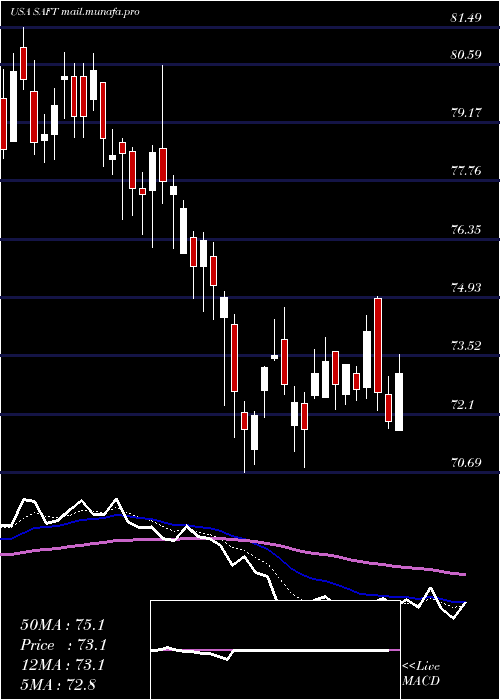Click the 50MA : 75.1 readout
The width and height of the screenshot is (500, 700).
(62, 625)
